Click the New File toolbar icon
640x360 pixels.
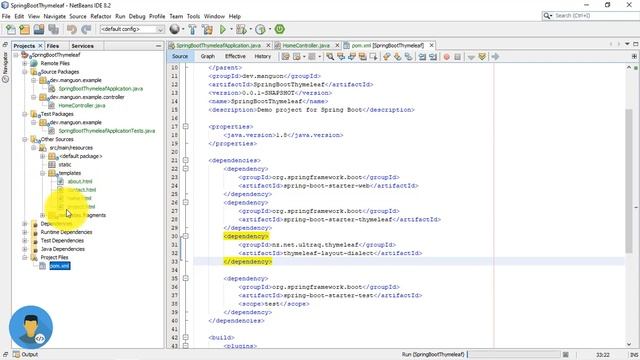click(11, 29)
